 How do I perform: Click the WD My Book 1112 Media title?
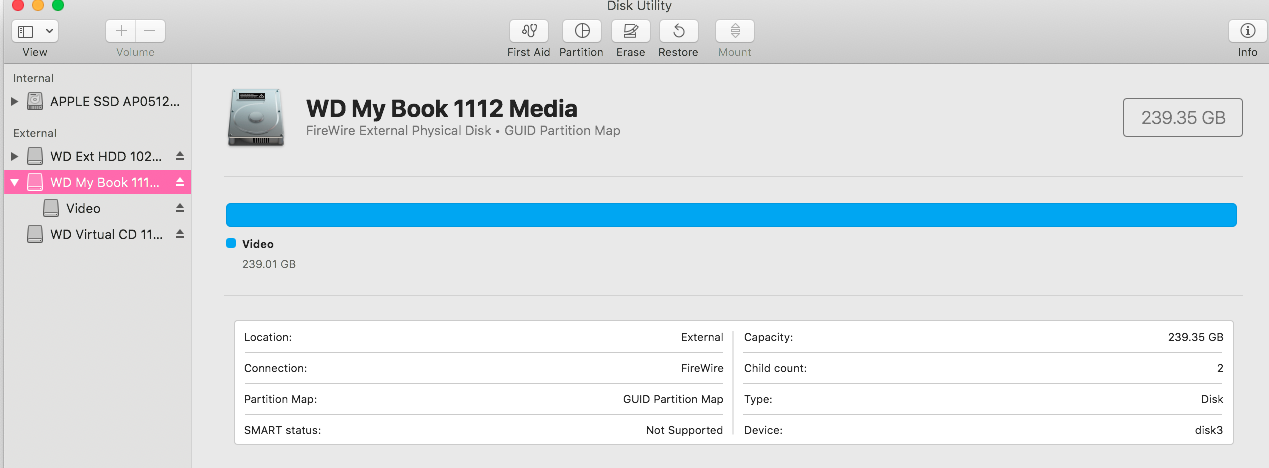click(441, 108)
